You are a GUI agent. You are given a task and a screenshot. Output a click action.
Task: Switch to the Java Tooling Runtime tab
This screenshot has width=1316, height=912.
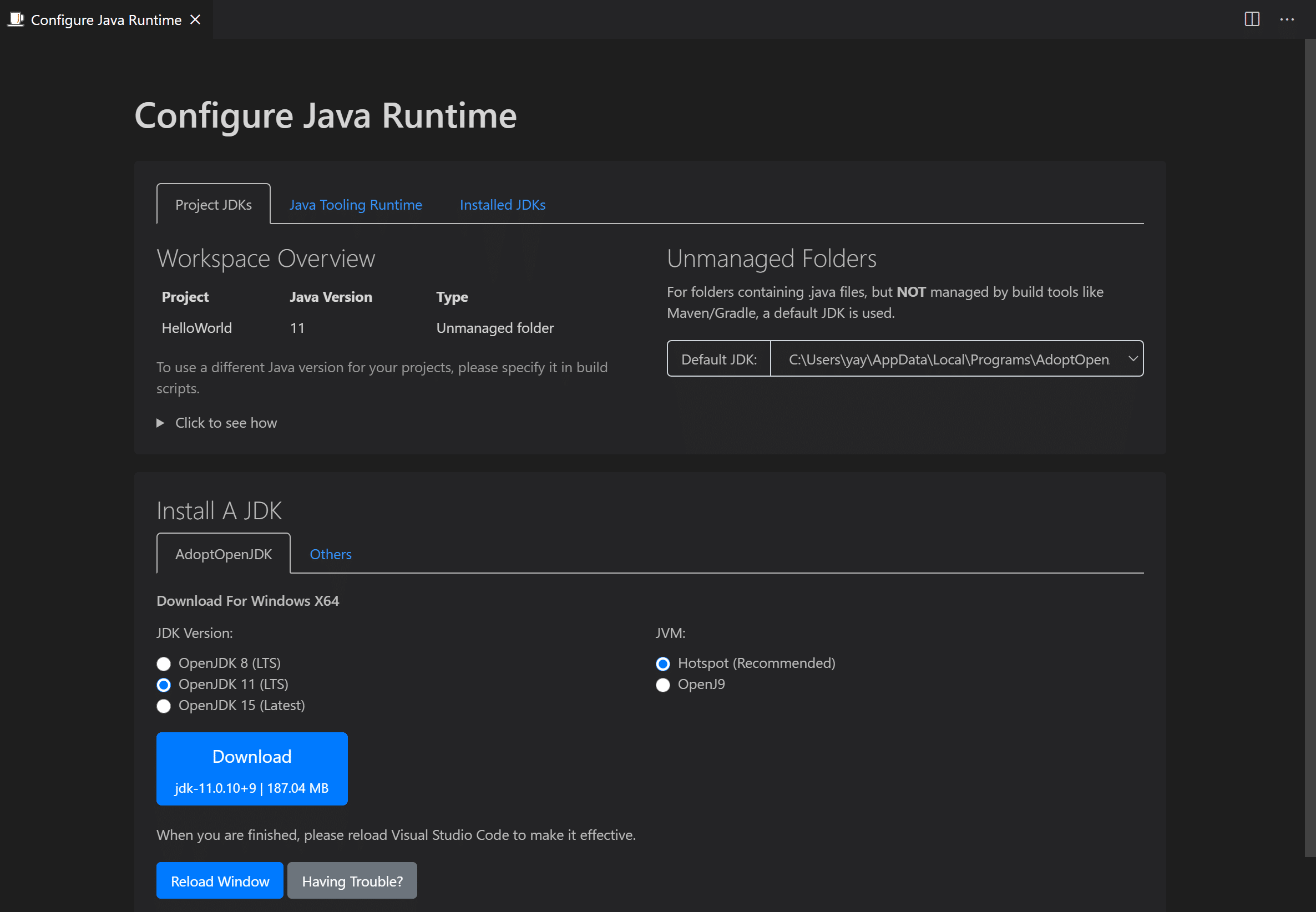[356, 205]
